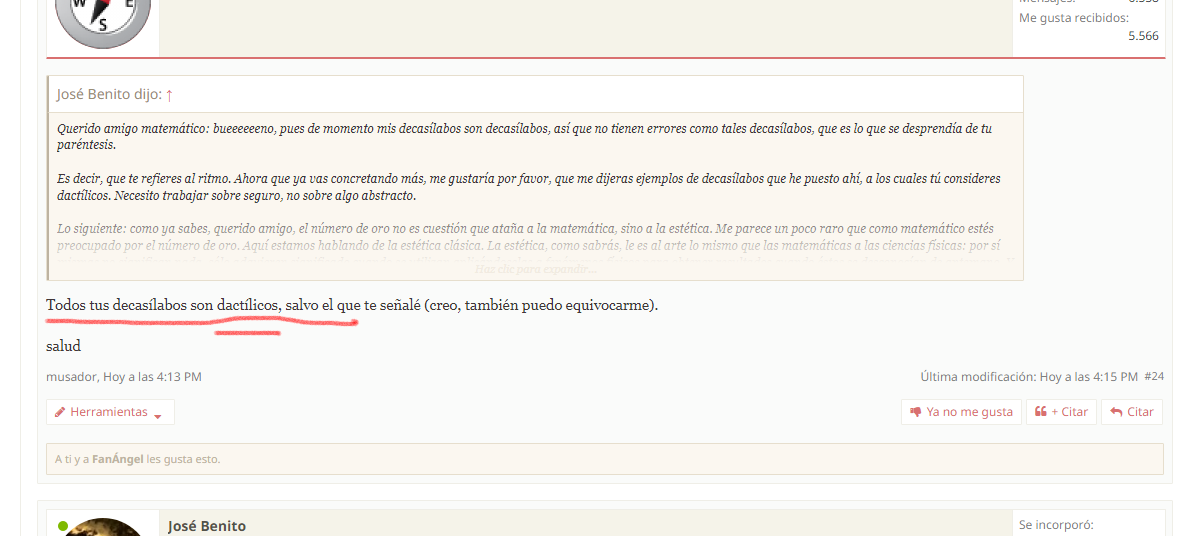Expand quote via Haz clic para expandir
This screenshot has width=1188, height=536.
pyautogui.click(x=535, y=269)
